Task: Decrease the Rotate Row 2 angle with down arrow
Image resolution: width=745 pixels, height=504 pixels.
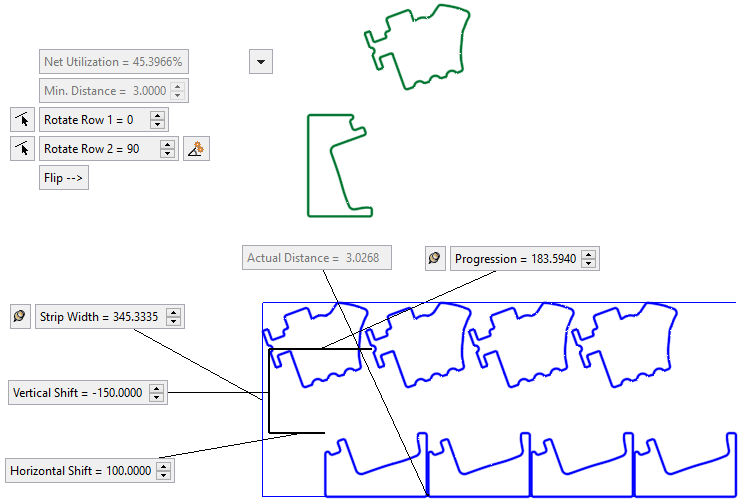Action: (x=167, y=153)
